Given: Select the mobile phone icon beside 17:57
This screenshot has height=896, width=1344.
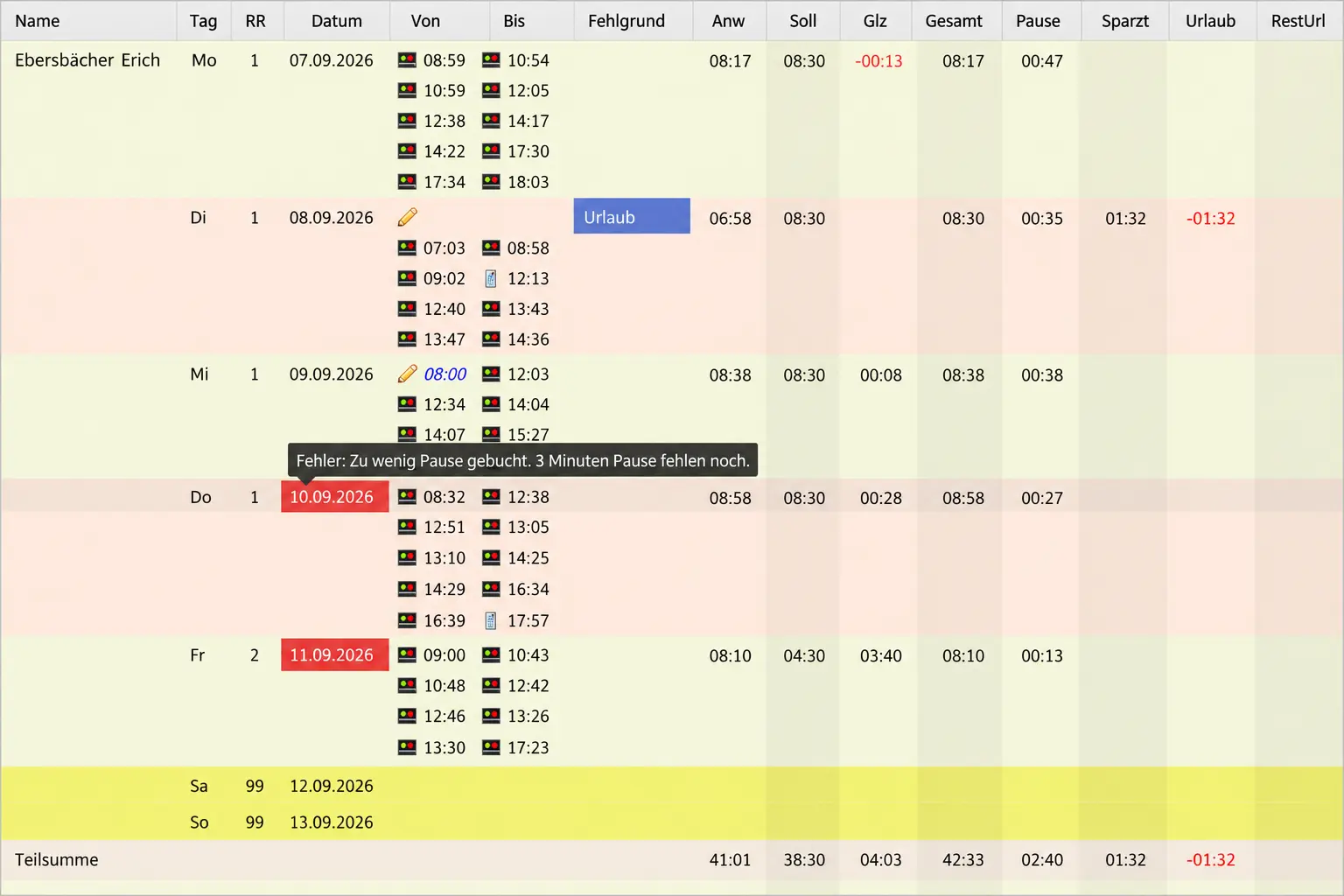Looking at the screenshot, I should (x=491, y=620).
